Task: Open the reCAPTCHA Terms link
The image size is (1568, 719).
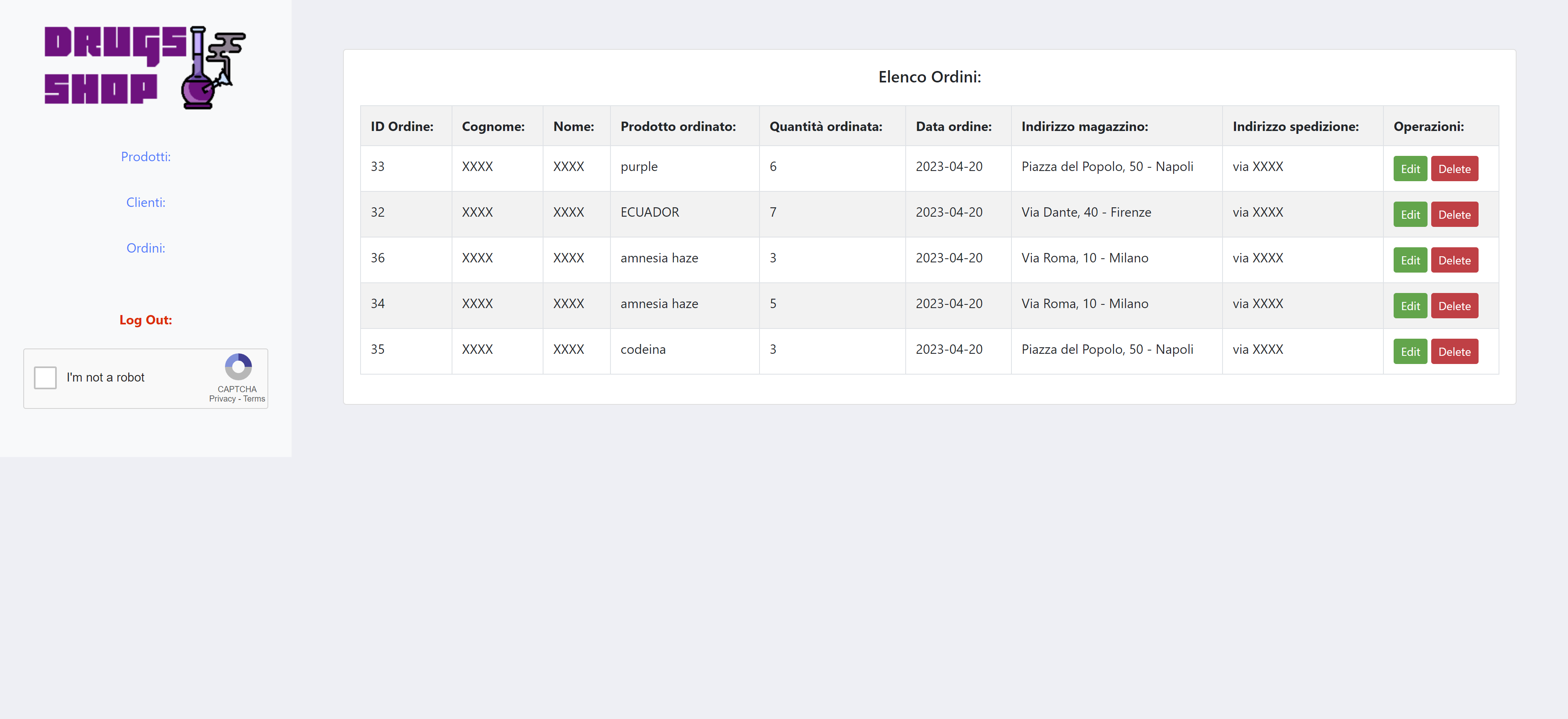Action: click(x=254, y=399)
